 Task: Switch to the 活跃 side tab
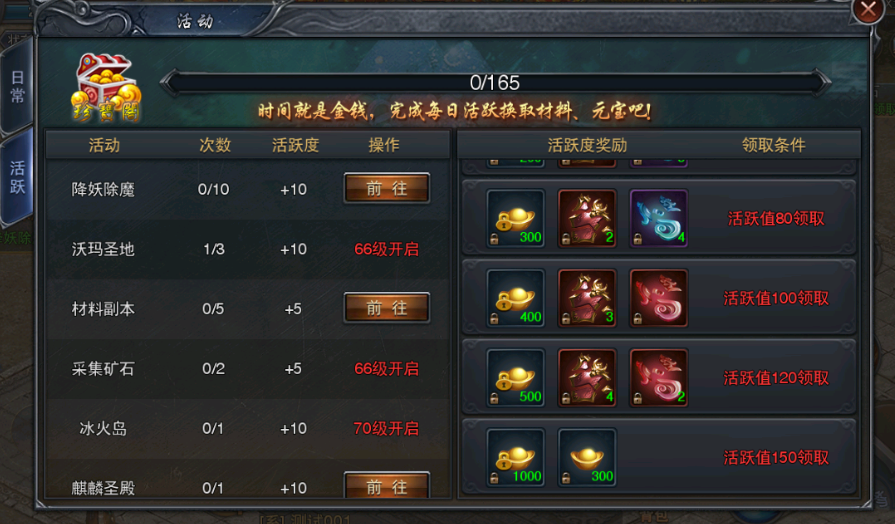(17, 178)
